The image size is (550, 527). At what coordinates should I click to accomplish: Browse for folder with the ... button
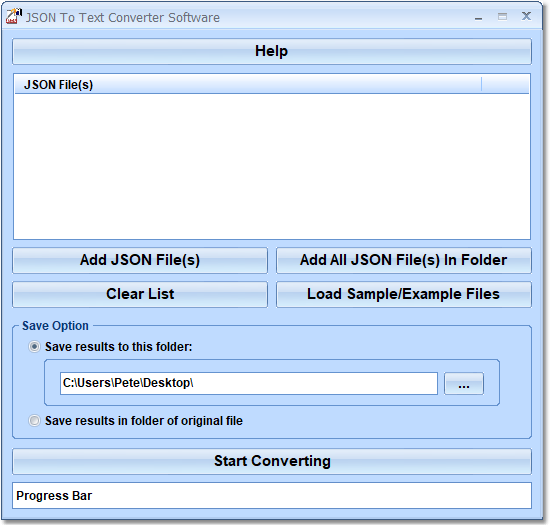click(x=464, y=383)
